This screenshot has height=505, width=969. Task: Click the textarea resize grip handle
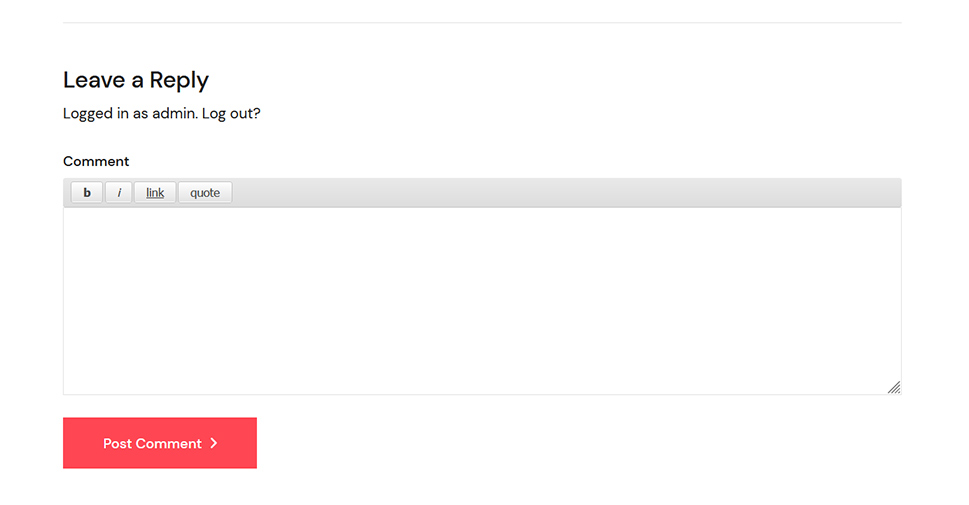pos(894,388)
